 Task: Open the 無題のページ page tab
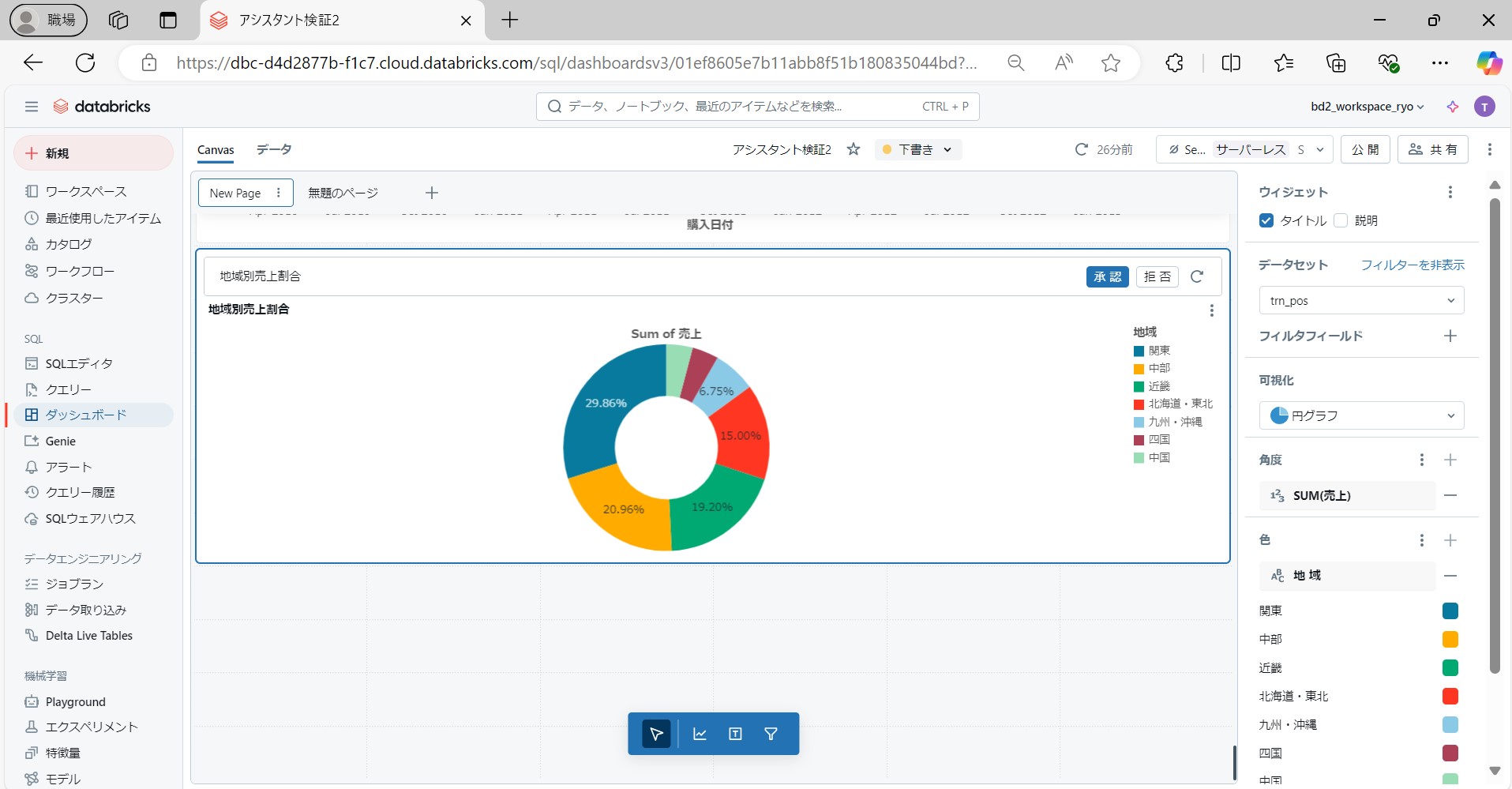(343, 193)
